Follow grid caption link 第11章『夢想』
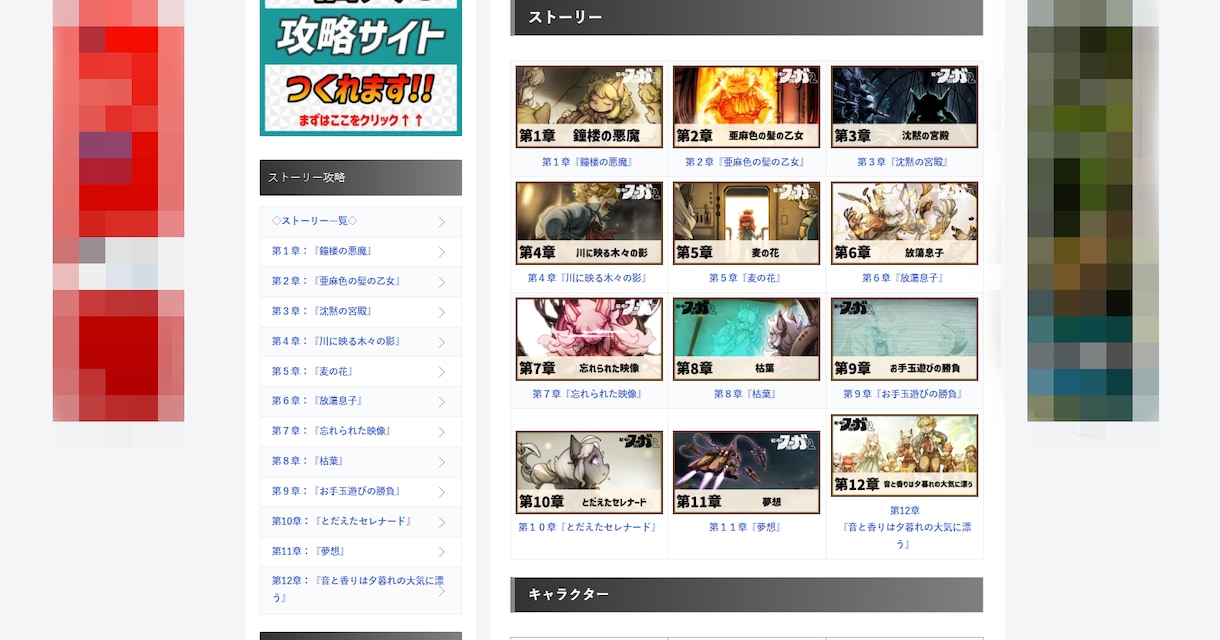The image size is (1220, 640). (x=746, y=527)
